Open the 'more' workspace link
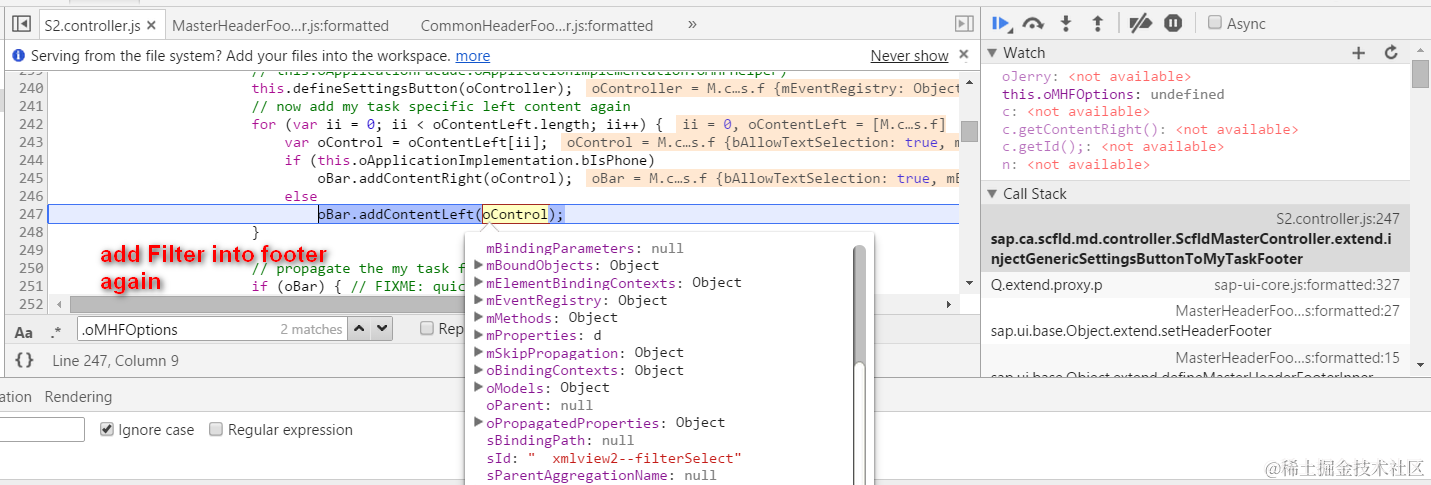 (x=473, y=56)
